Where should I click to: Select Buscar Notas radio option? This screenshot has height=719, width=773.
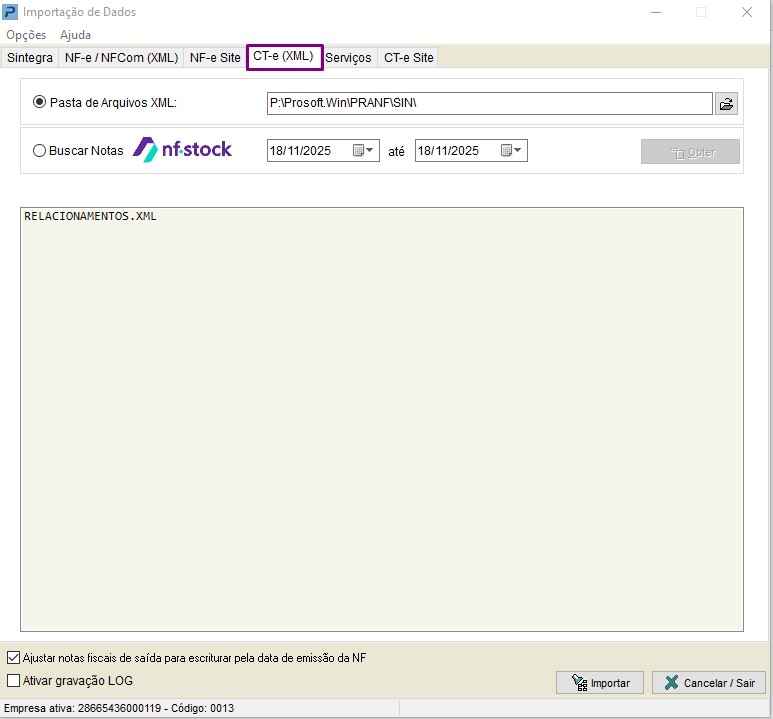click(x=39, y=150)
